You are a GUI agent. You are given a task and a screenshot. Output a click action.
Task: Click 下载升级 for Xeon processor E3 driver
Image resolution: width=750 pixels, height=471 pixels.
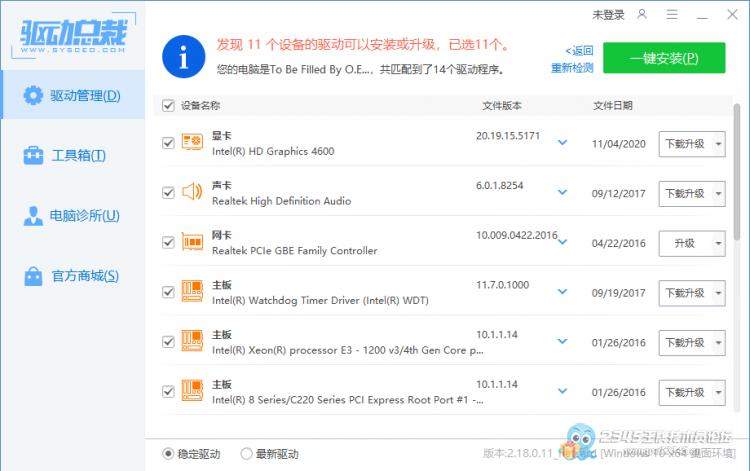click(x=685, y=343)
